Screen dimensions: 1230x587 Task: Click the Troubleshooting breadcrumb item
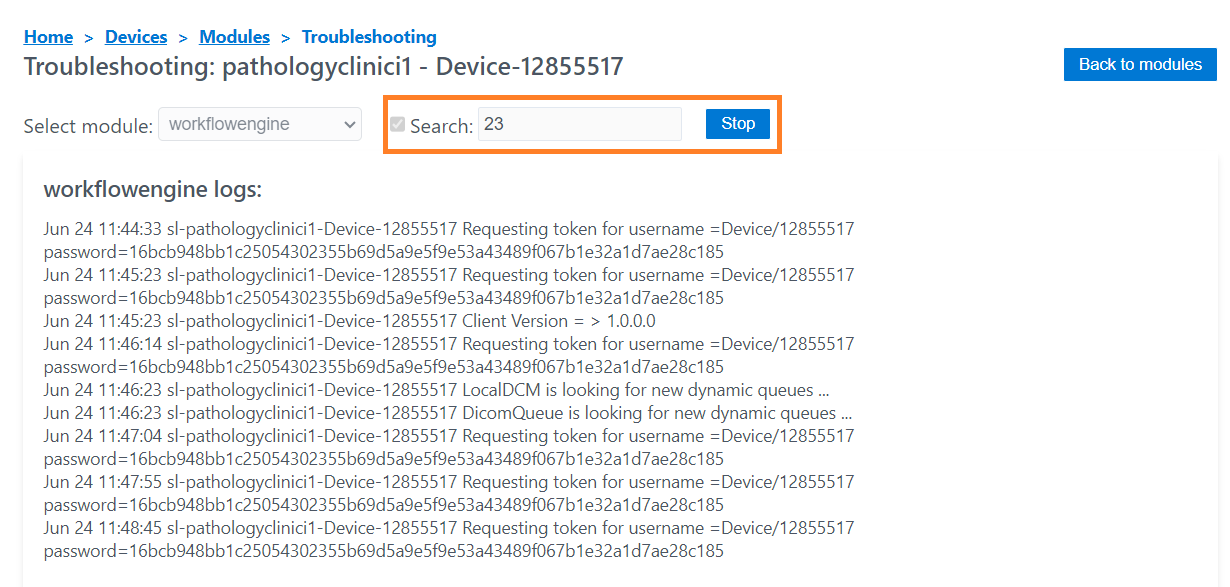(x=369, y=37)
